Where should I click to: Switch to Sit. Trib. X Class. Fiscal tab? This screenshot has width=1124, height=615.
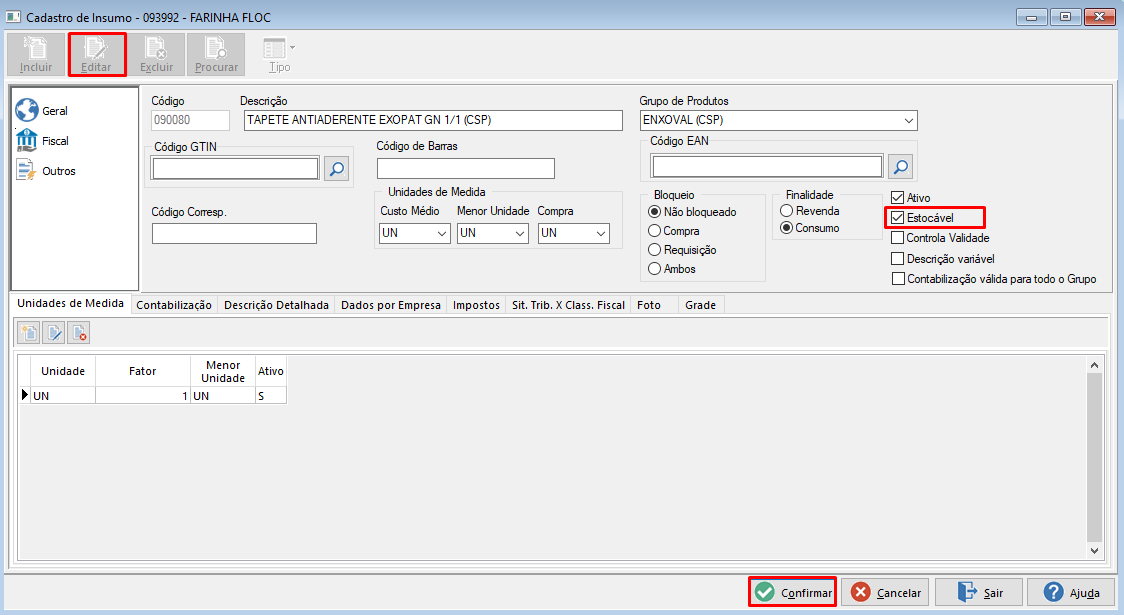(x=568, y=305)
